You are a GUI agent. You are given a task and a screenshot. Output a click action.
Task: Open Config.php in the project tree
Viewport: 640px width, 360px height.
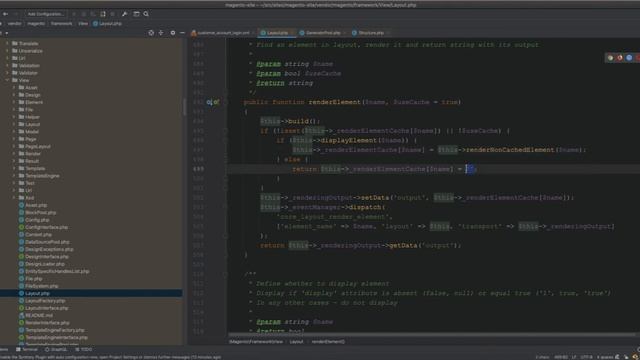[x=34, y=220]
